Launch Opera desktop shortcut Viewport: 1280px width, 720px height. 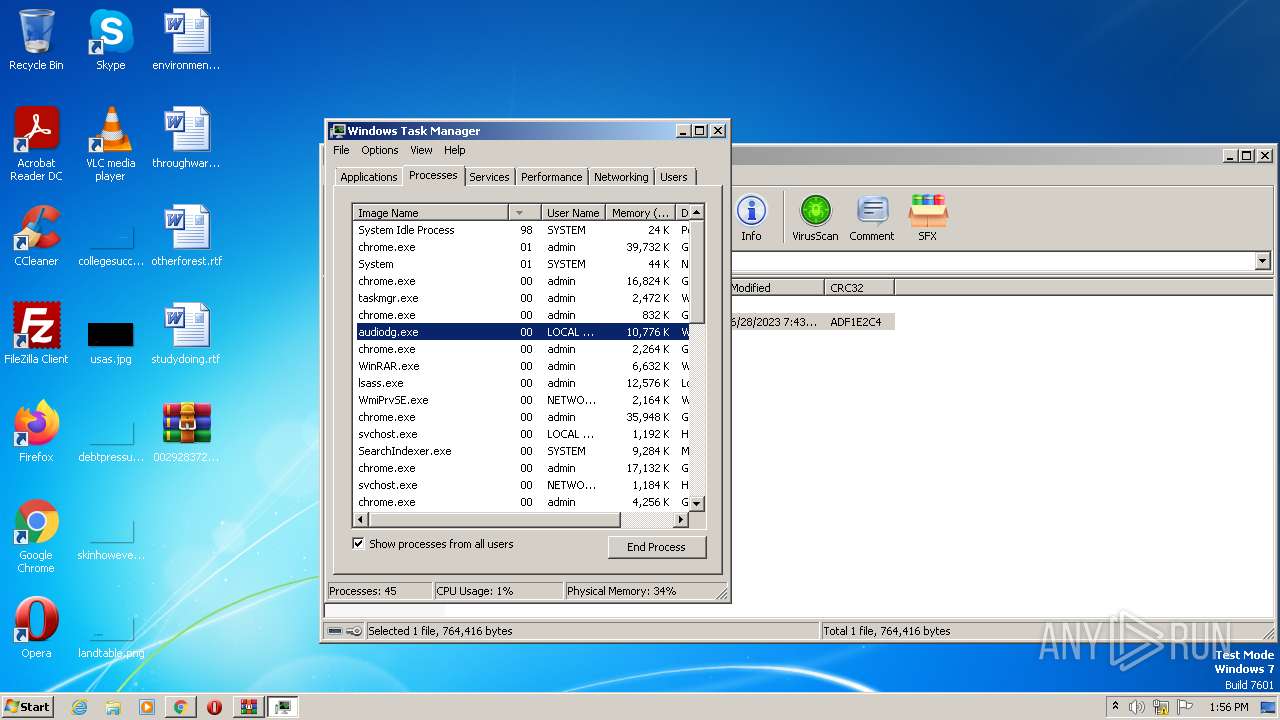tap(36, 628)
